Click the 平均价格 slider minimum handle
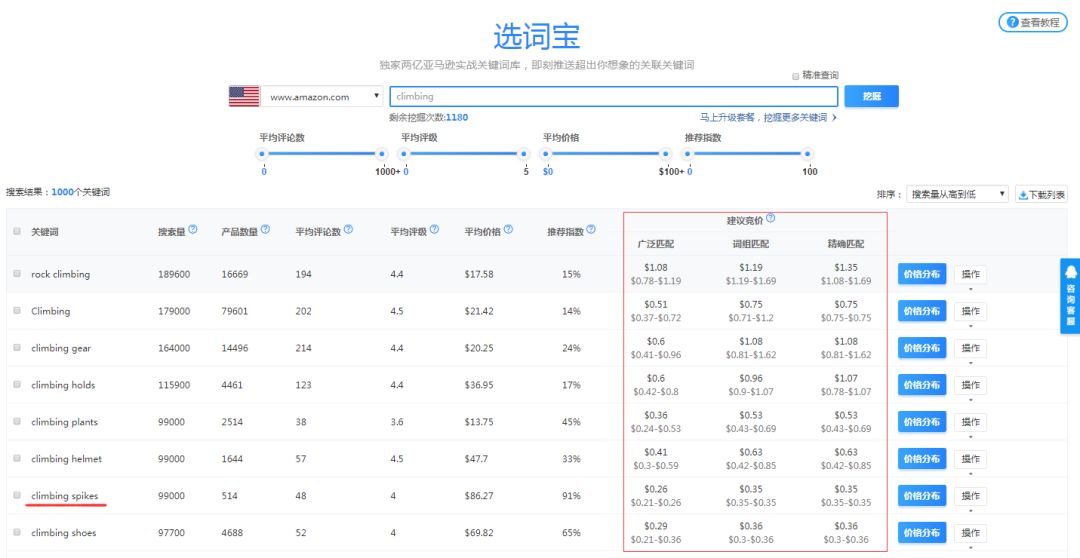Viewport: 1080px width, 558px height. pos(546,154)
